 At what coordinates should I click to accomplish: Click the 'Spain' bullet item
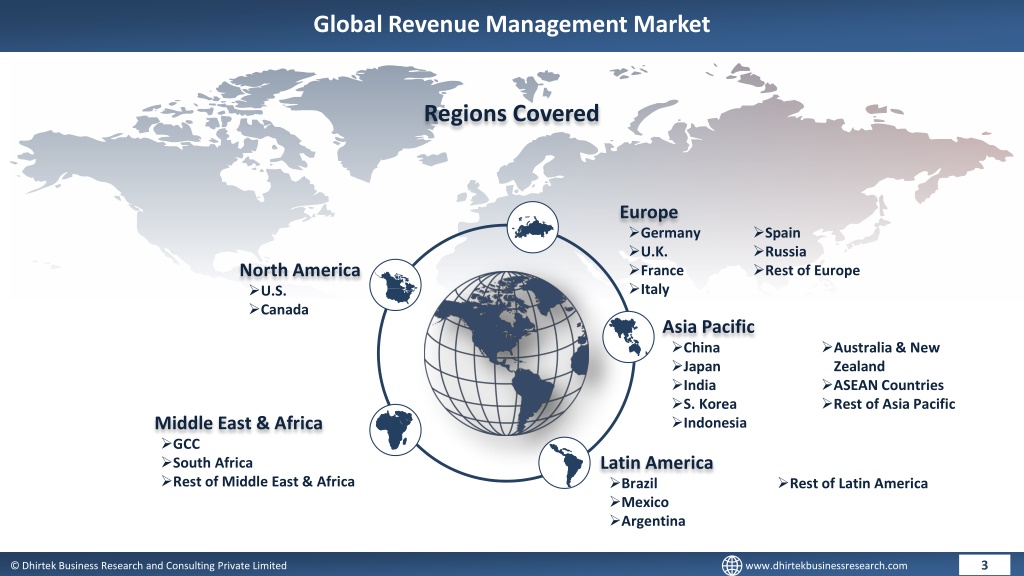(x=777, y=233)
